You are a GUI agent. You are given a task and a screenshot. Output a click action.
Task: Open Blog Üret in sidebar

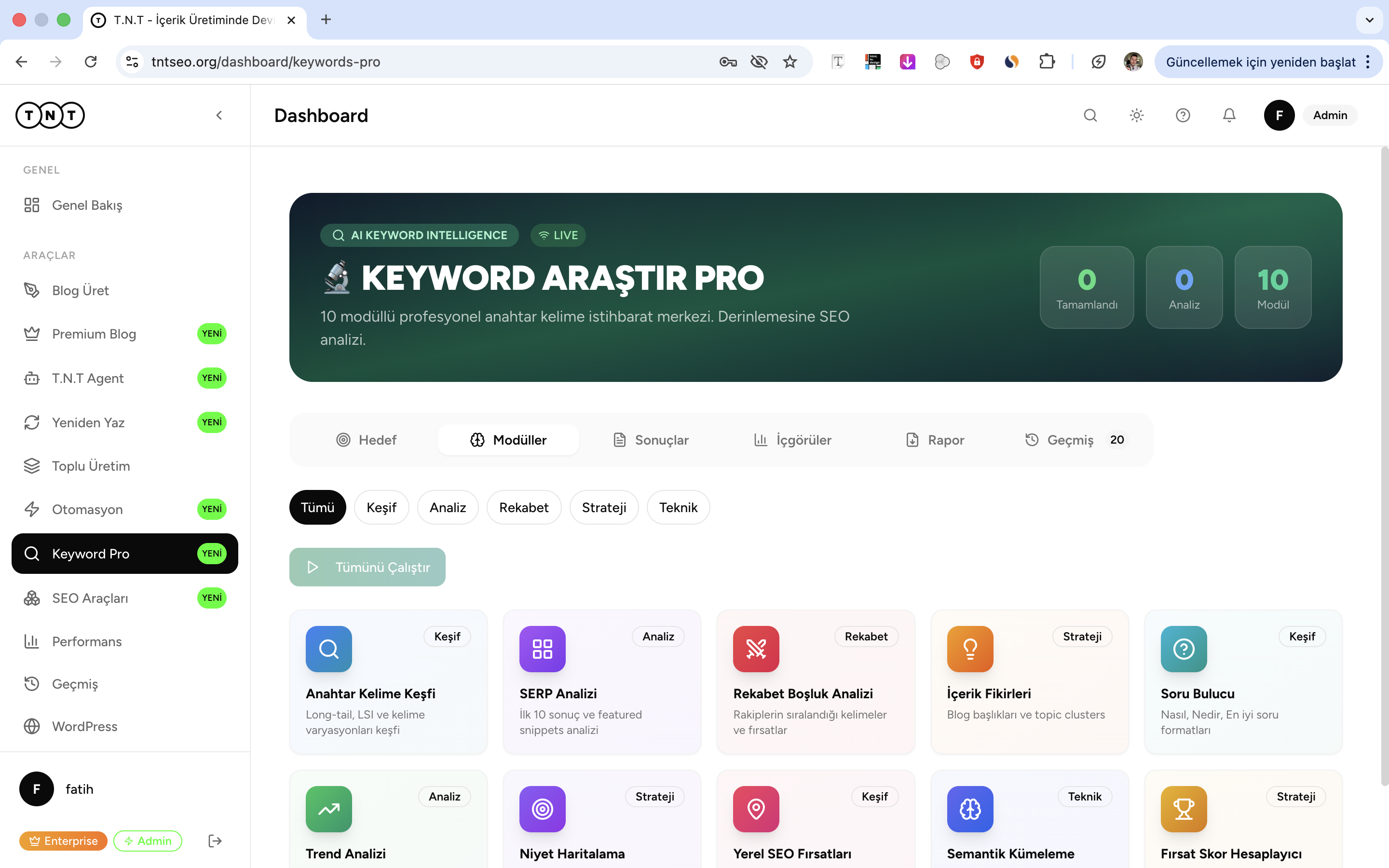point(124,290)
